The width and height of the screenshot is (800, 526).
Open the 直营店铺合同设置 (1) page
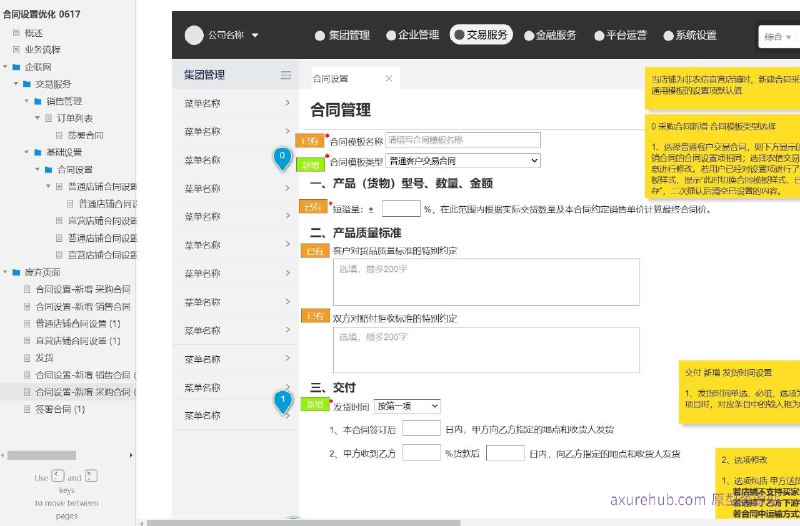pyautogui.click(x=78, y=341)
